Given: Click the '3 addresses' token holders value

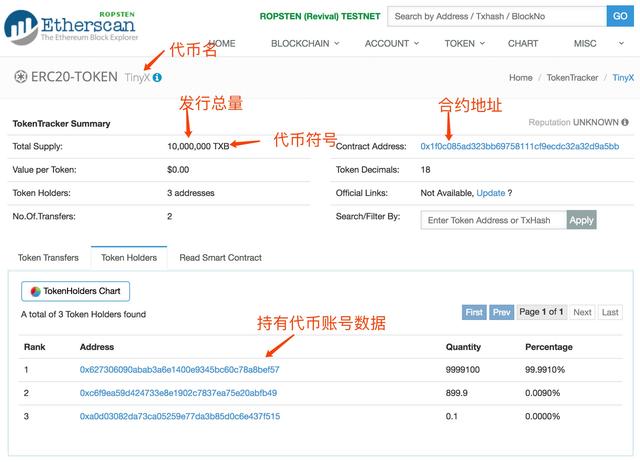Looking at the screenshot, I should (191, 193).
